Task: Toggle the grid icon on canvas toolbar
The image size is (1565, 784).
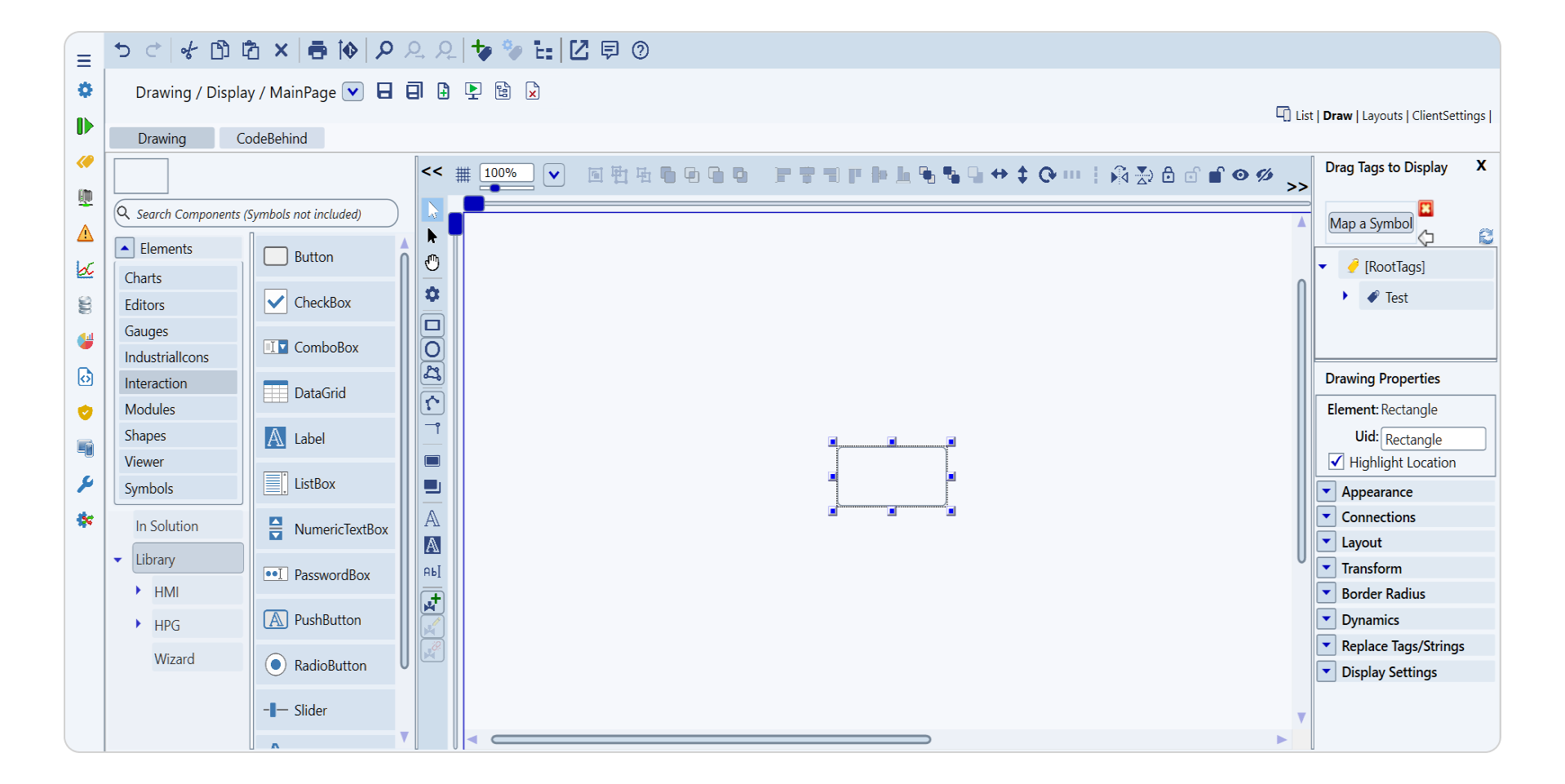Action: pos(463,175)
